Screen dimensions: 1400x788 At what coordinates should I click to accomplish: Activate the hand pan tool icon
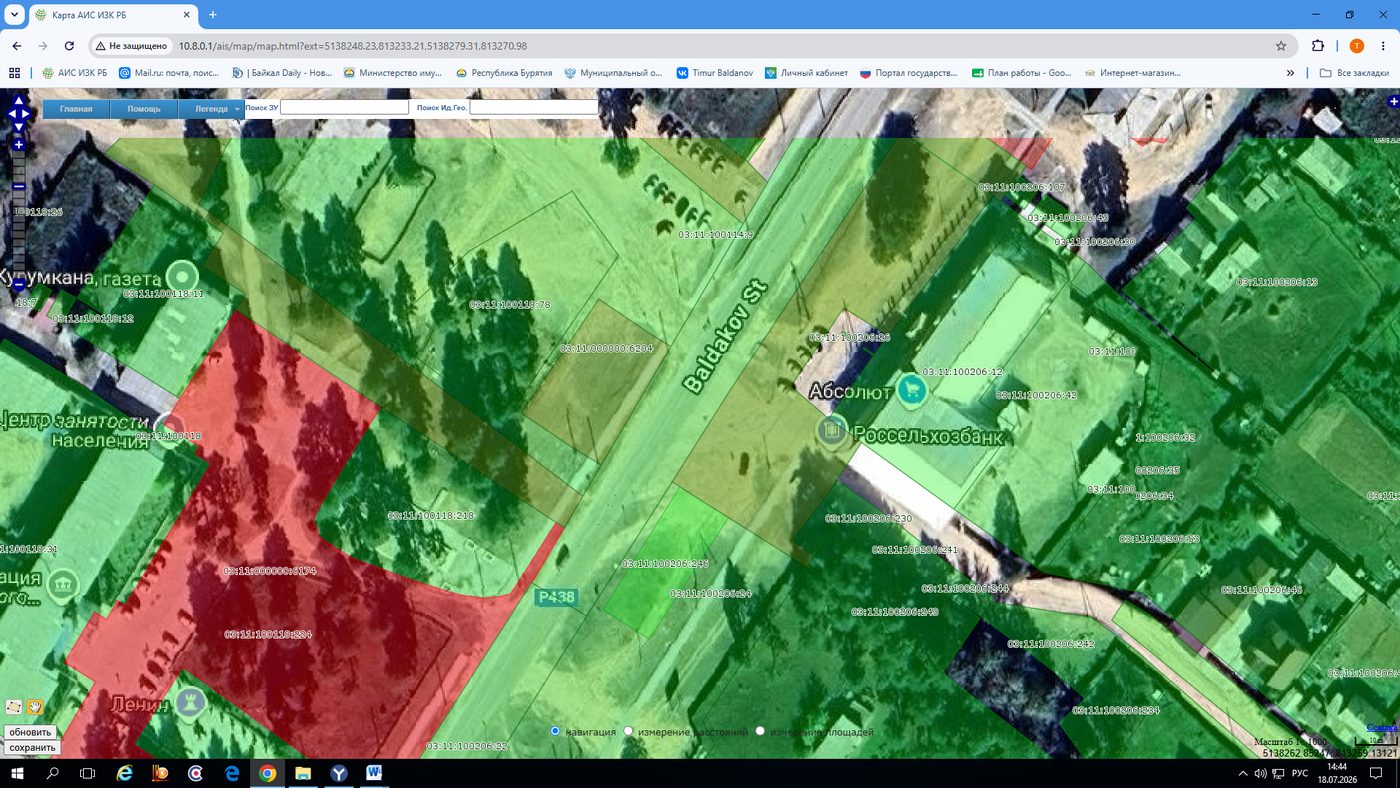(x=34, y=707)
